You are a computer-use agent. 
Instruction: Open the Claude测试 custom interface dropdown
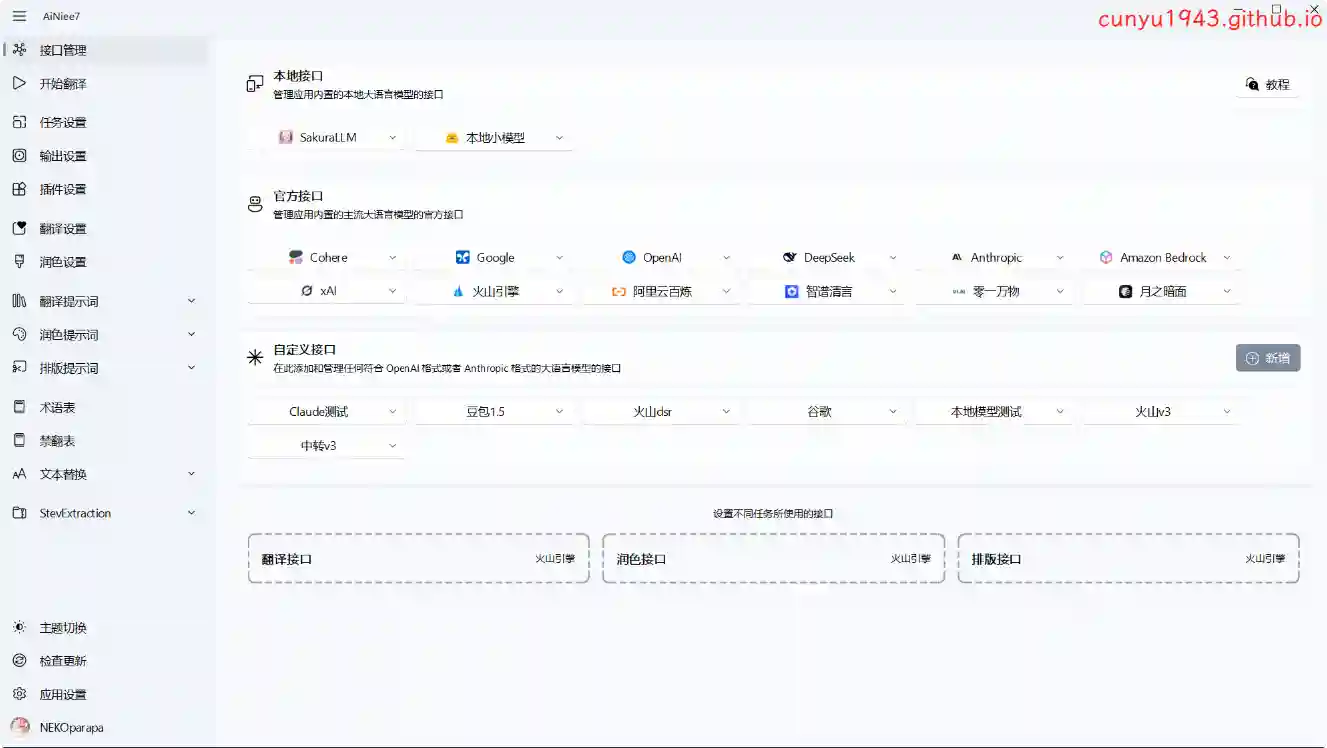326,412
